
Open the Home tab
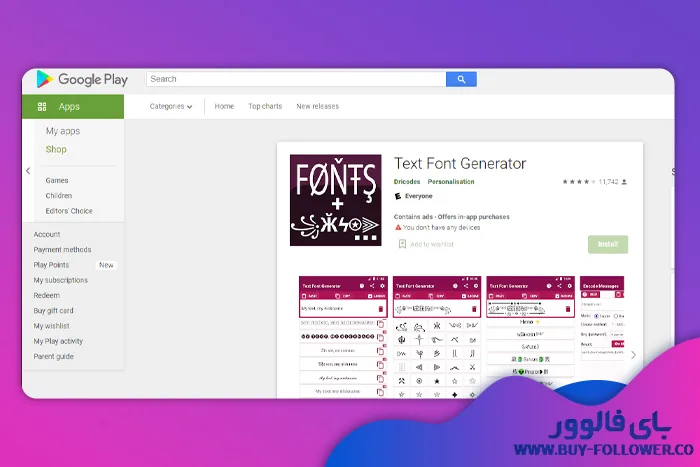[x=224, y=107]
